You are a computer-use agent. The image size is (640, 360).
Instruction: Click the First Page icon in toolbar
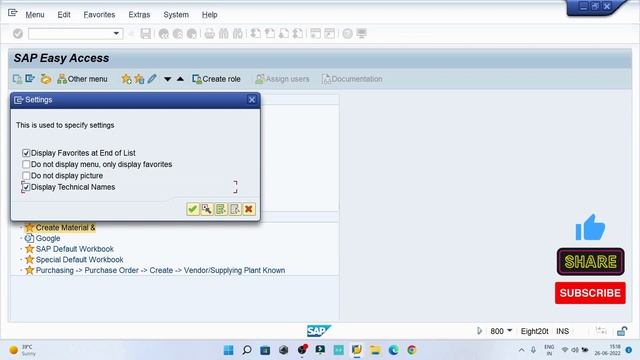pos(256,33)
